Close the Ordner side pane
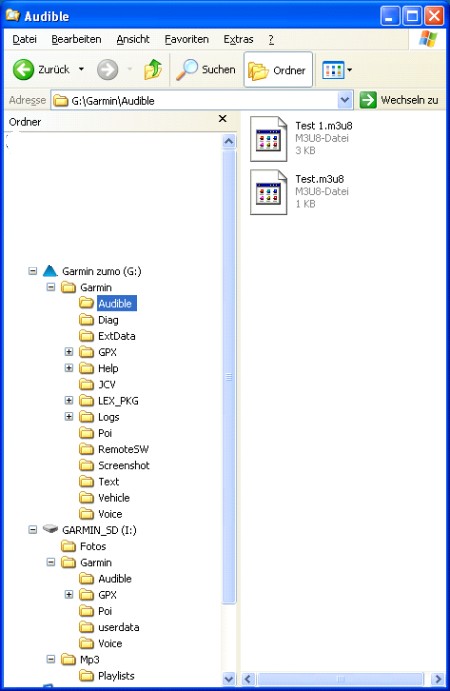Screen dimensions: 450x691 (223, 119)
